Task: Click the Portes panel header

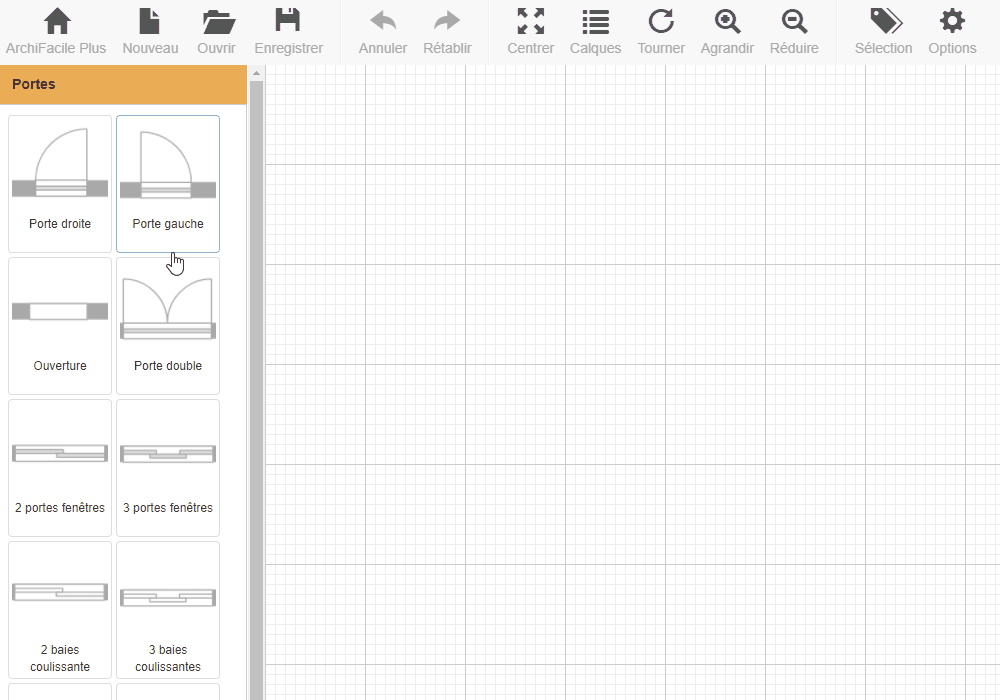Action: click(x=123, y=85)
